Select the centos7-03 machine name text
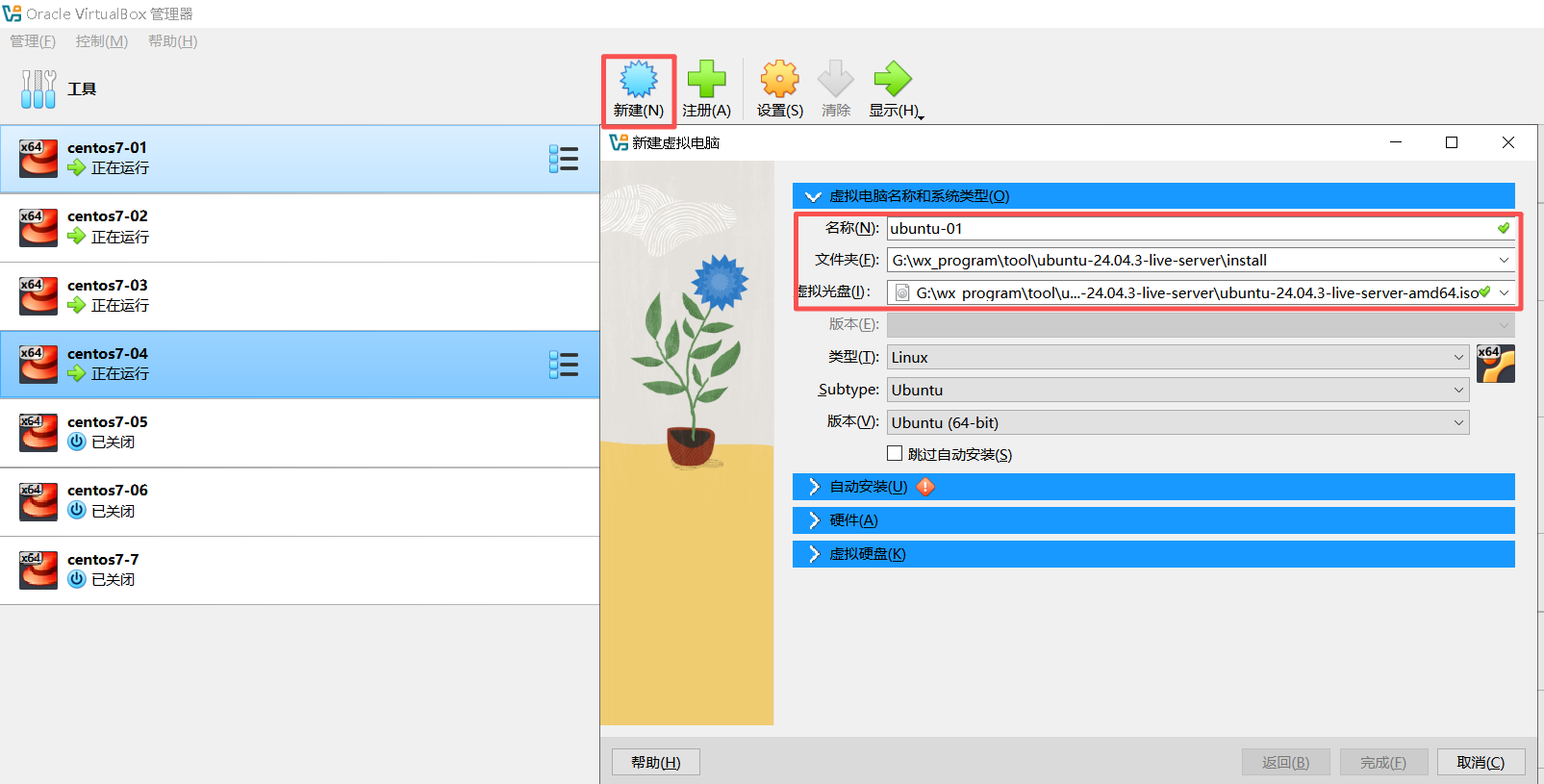 click(108, 286)
